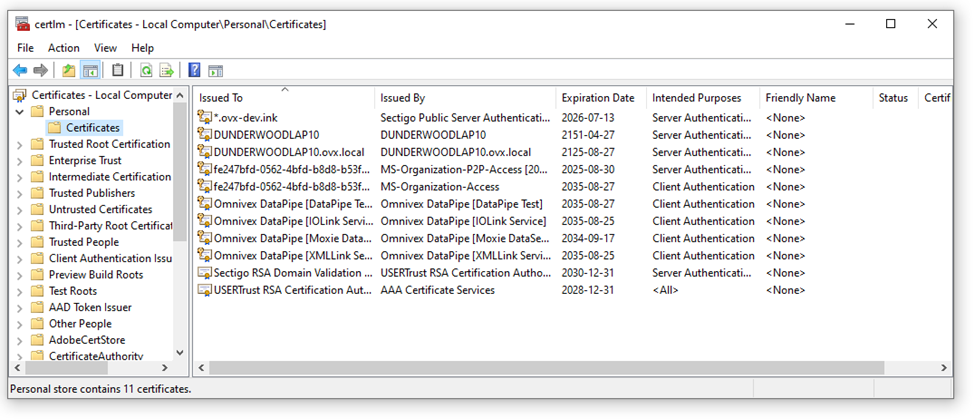975x419 pixels.
Task: Open the View menu
Action: pyautogui.click(x=105, y=48)
